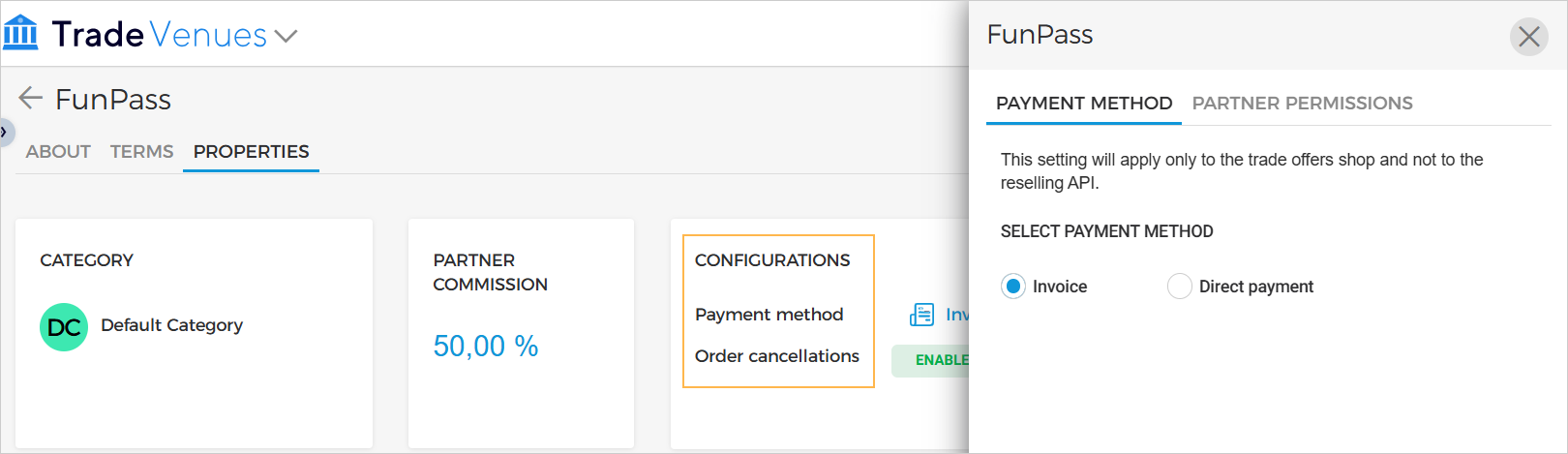Close the FunPass side panel

1528,37
